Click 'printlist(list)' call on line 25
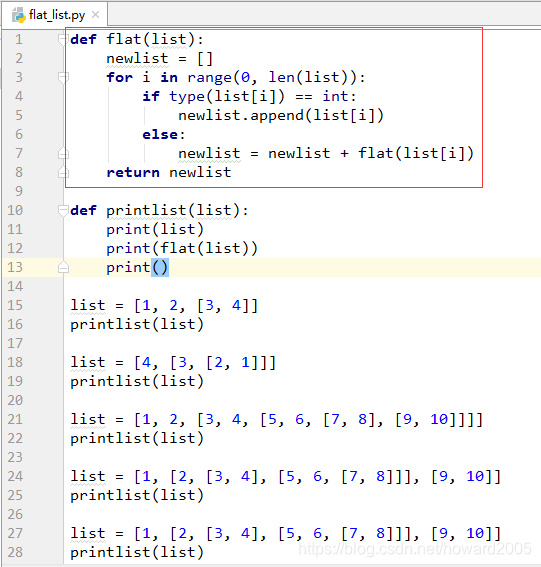Screen dimensions: 541x567 137,495
